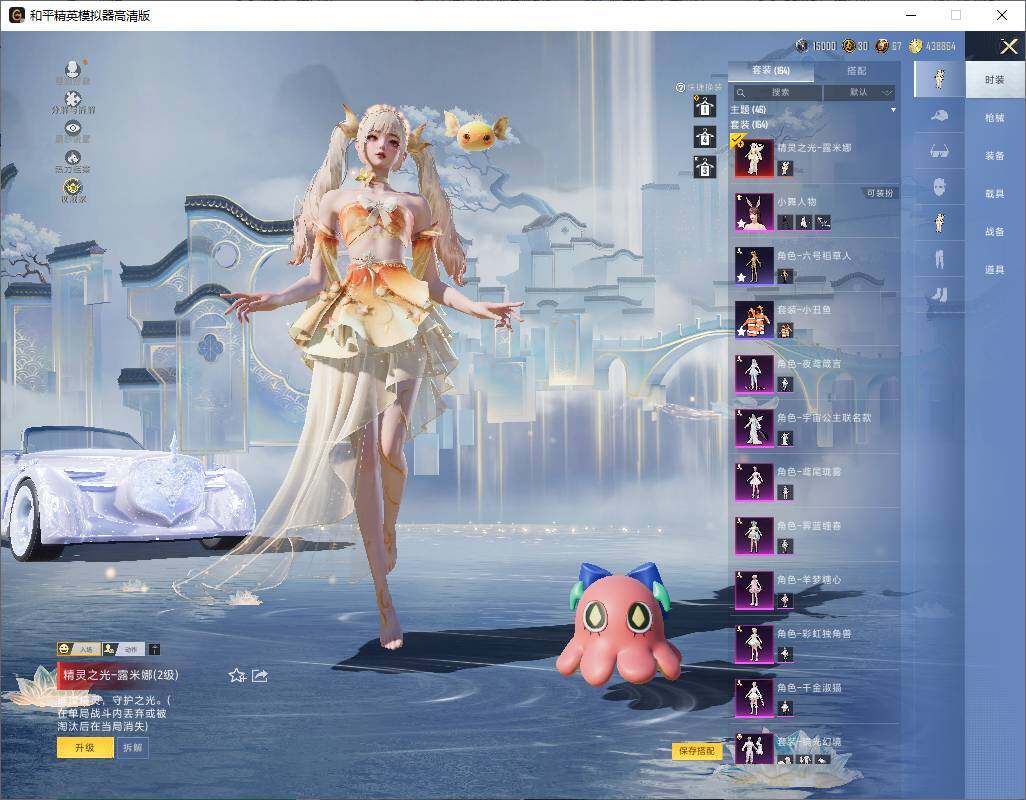This screenshot has width=1026, height=800.
Task: Select quick outfit hanger slot 1
Action: (705, 107)
